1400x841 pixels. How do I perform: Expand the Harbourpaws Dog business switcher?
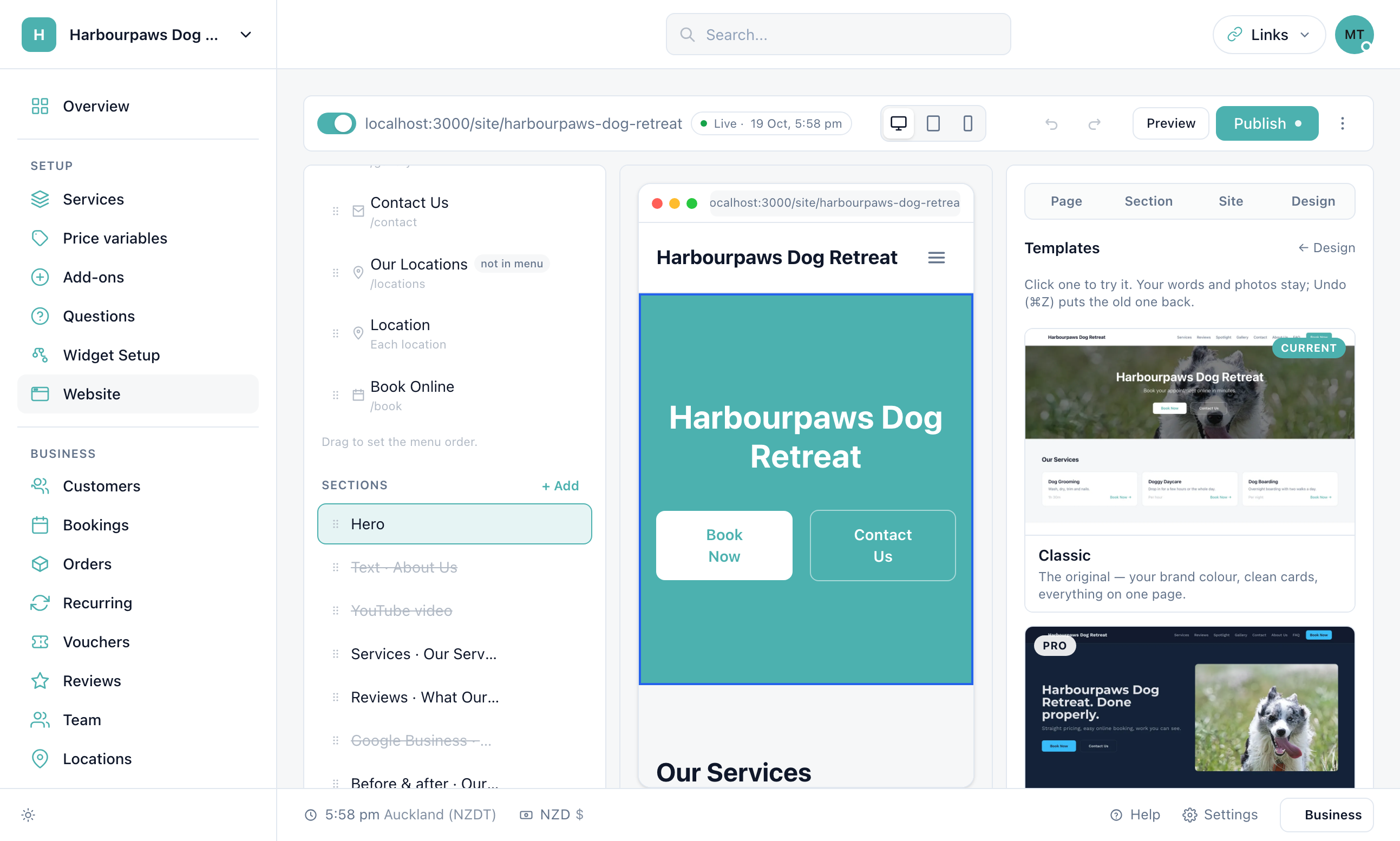coord(138,35)
